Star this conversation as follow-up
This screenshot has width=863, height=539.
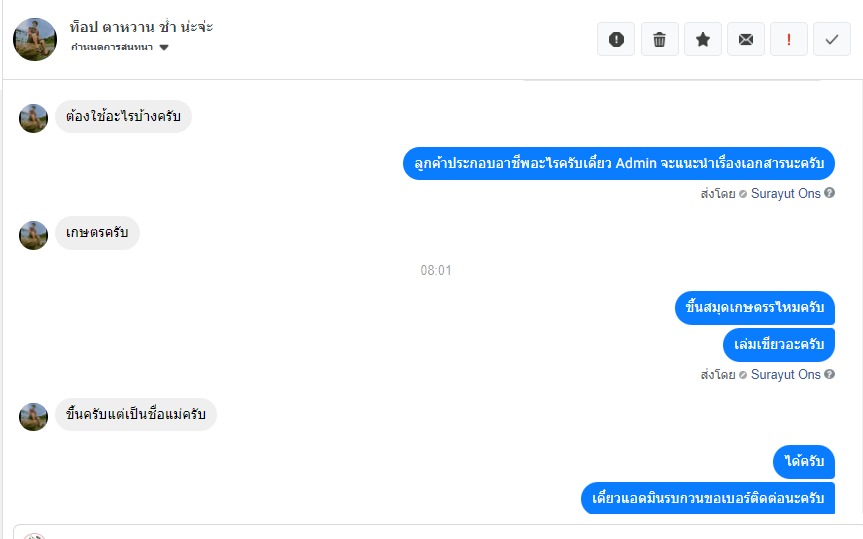click(x=703, y=39)
